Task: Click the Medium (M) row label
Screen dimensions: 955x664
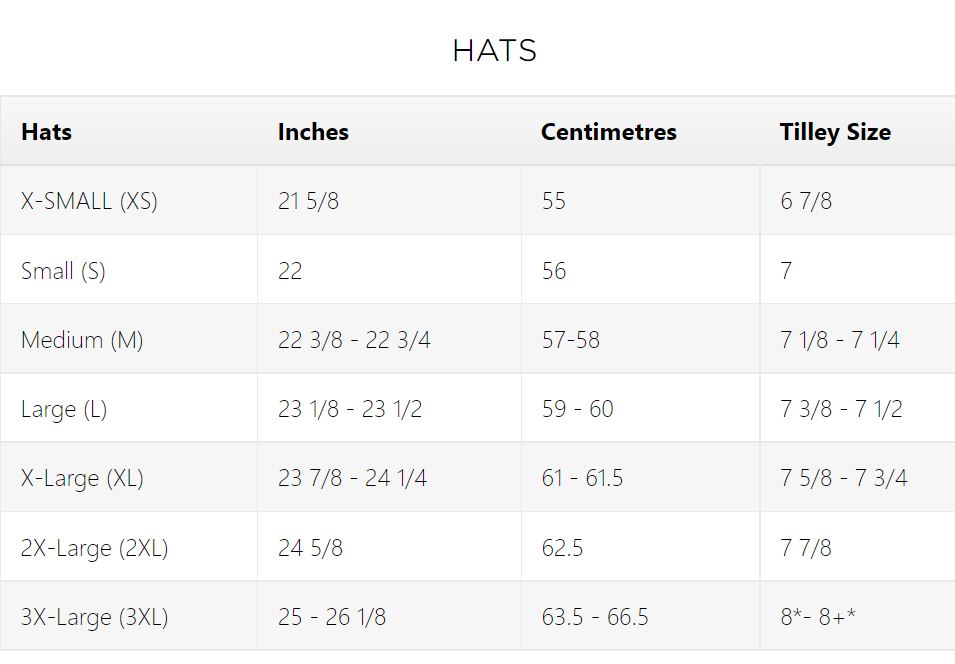Action: (82, 340)
